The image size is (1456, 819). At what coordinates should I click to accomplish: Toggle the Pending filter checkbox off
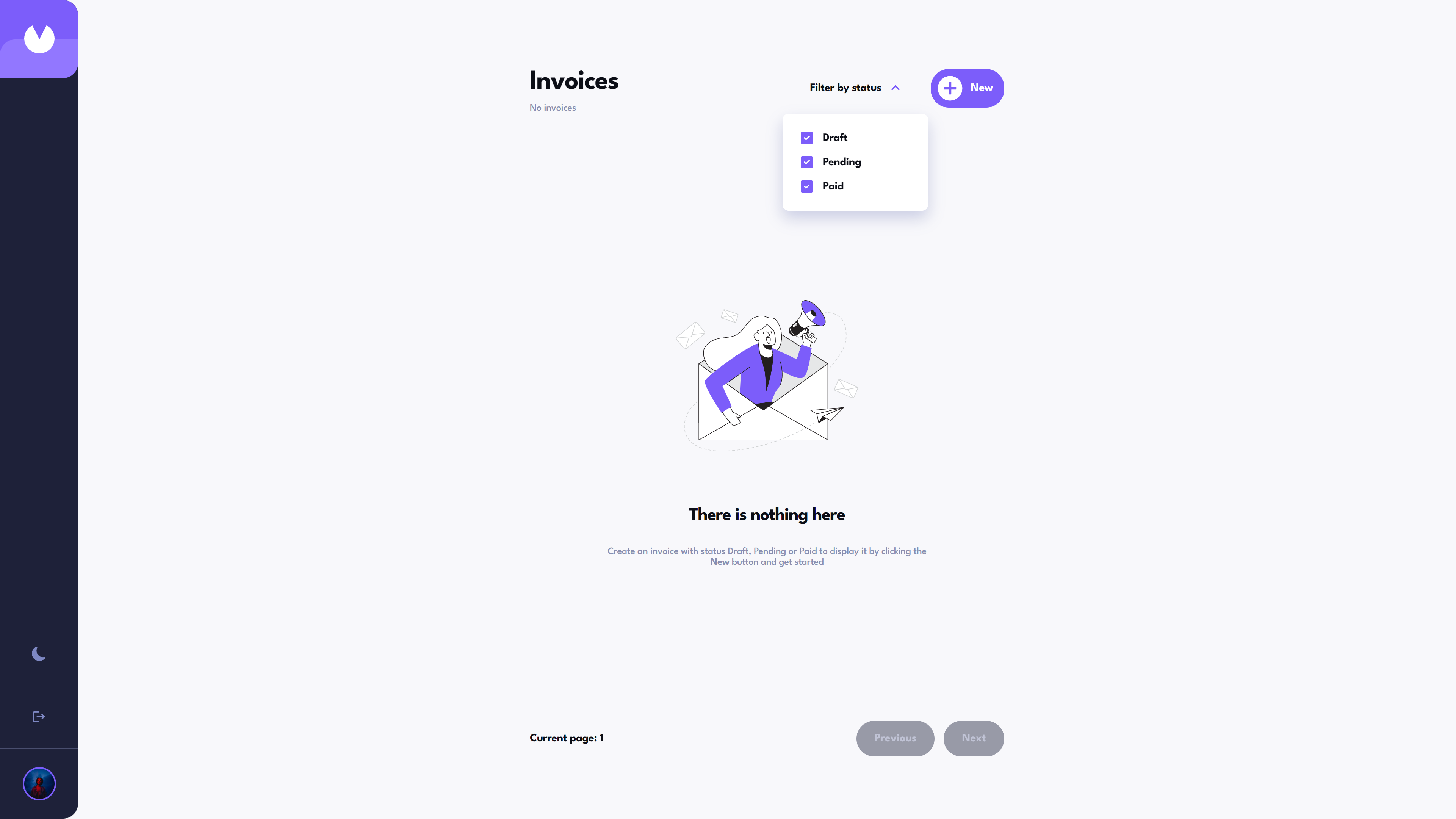point(807,162)
